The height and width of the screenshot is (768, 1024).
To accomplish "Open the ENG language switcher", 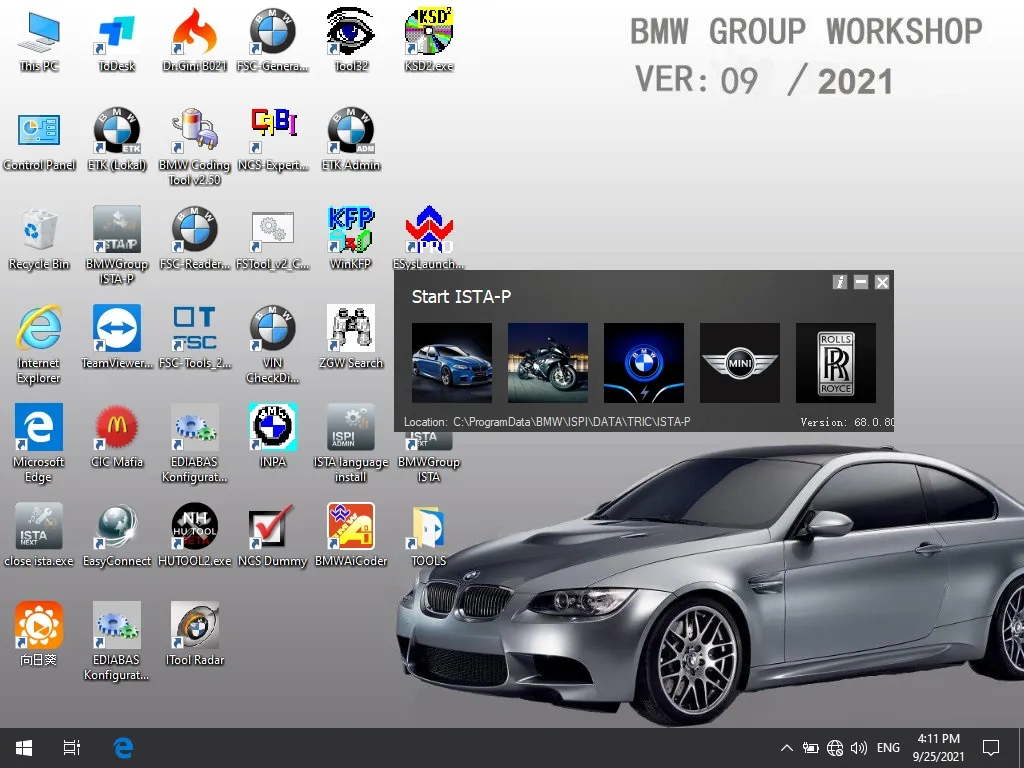I will (x=887, y=747).
